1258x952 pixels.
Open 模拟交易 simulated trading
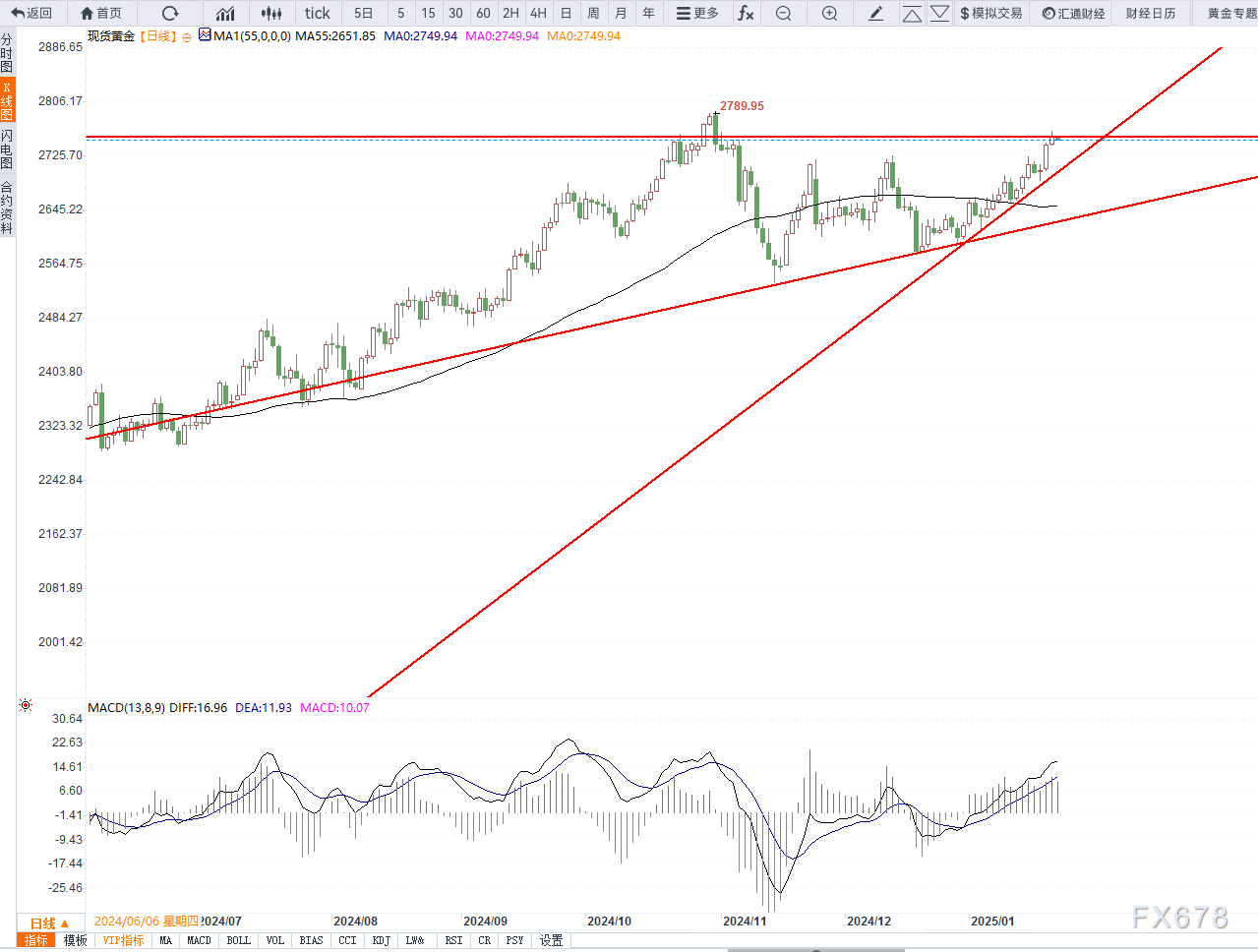pos(990,13)
